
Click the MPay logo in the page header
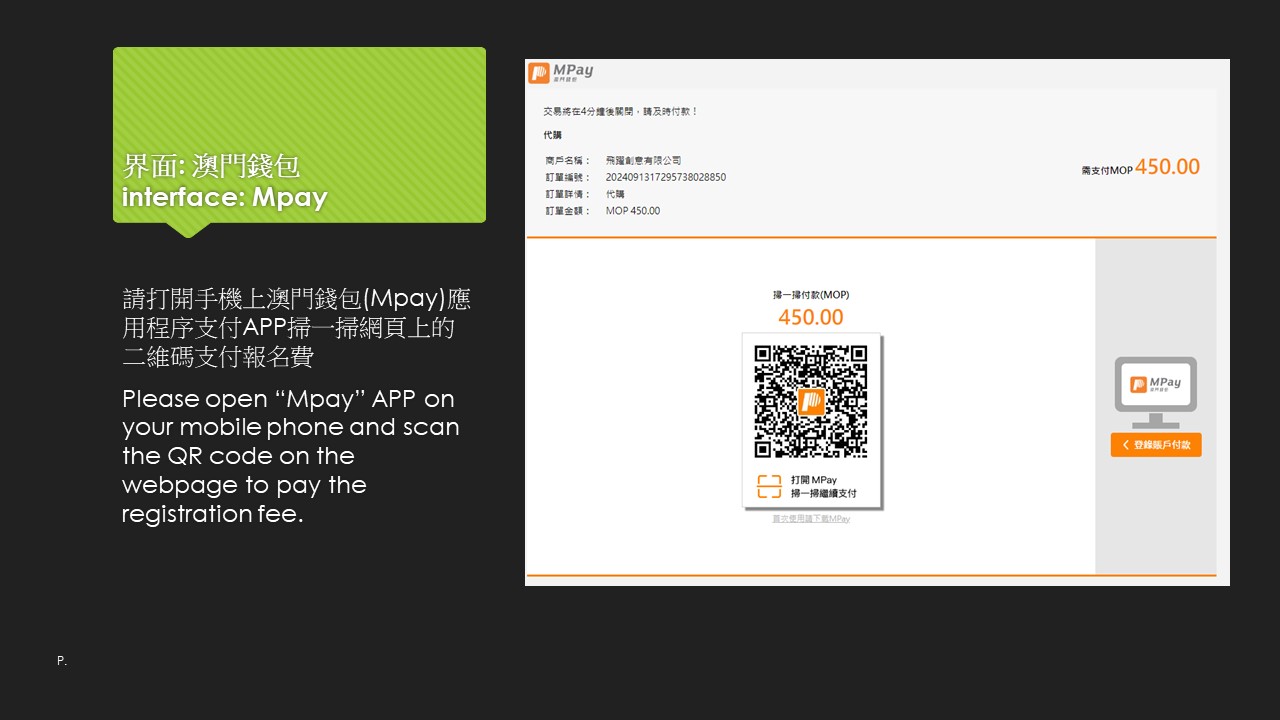click(x=561, y=72)
